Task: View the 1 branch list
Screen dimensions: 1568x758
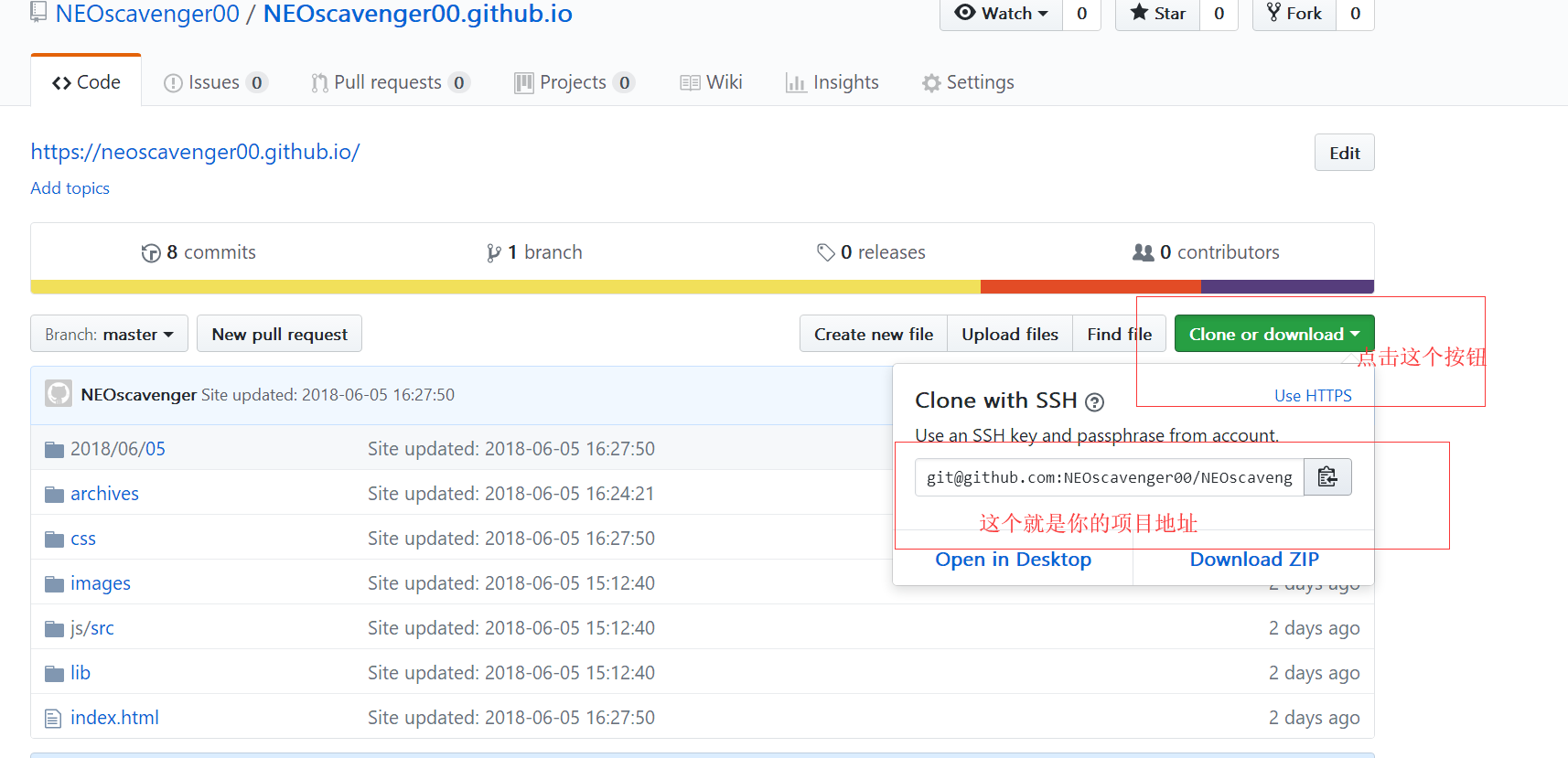Action: (534, 252)
